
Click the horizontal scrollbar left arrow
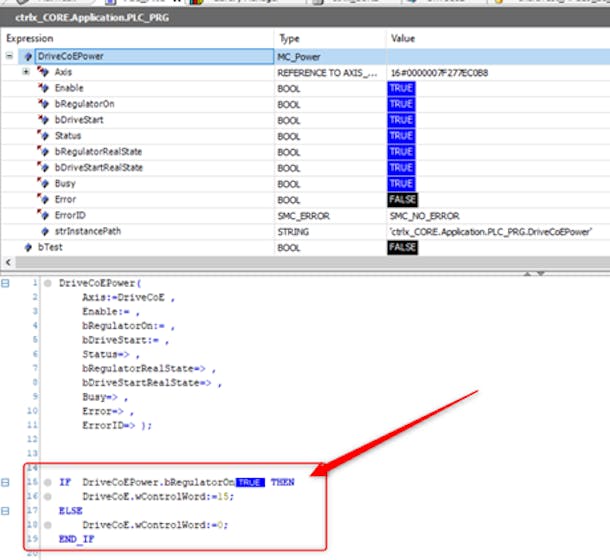(x=8, y=262)
